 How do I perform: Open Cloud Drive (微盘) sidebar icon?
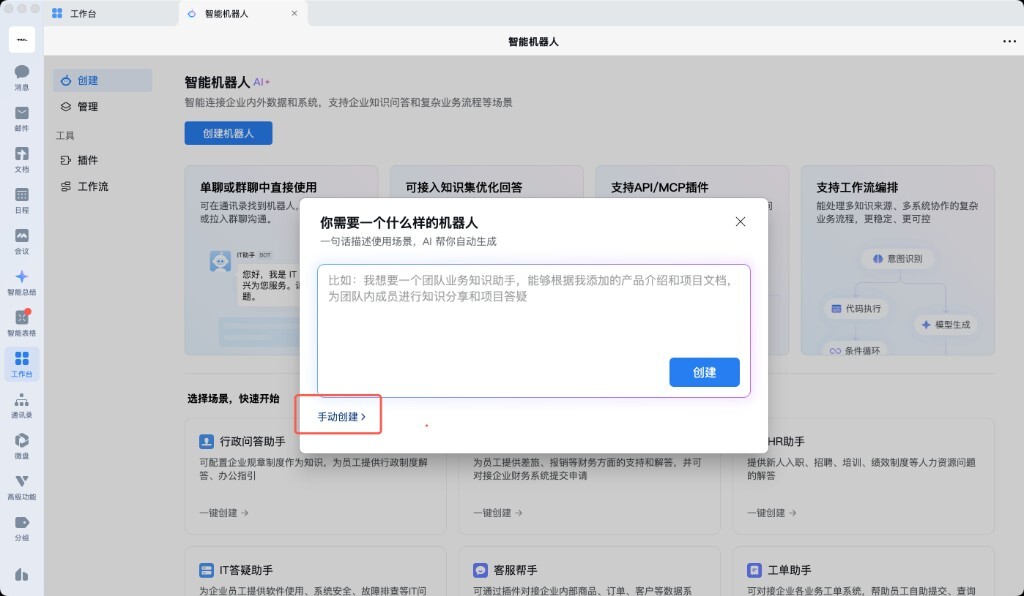(22, 445)
